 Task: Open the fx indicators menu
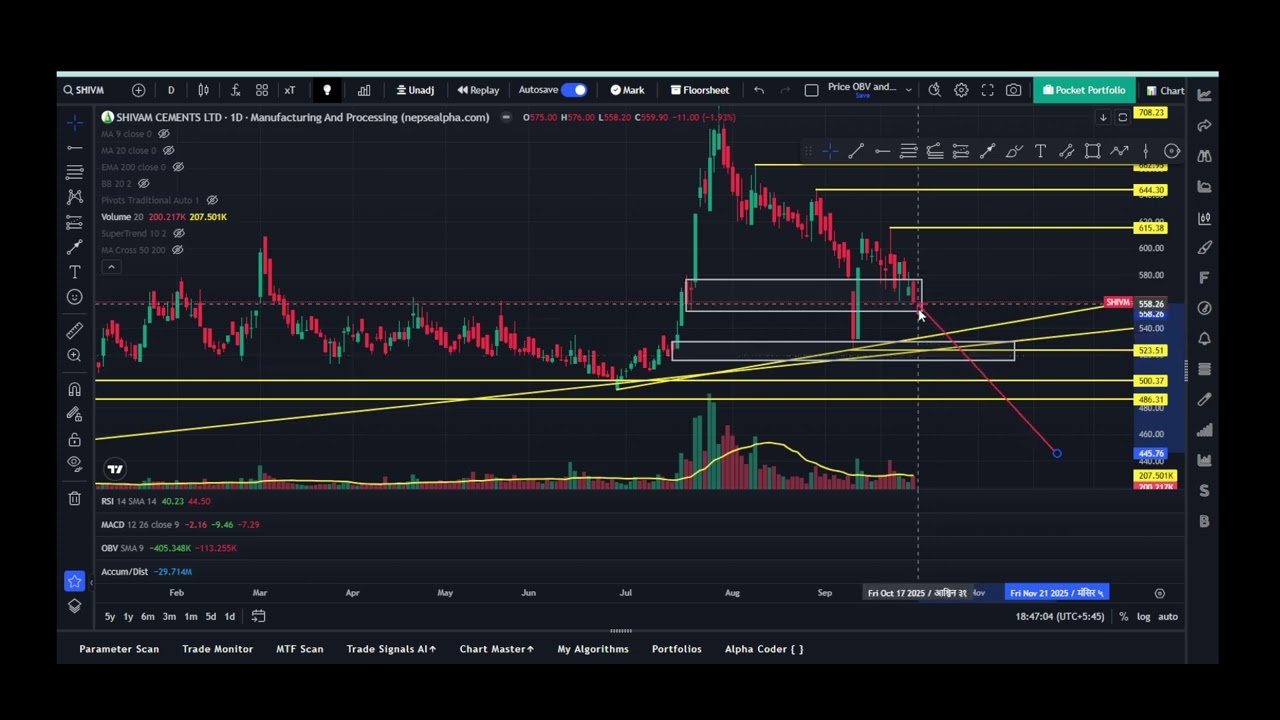point(235,90)
